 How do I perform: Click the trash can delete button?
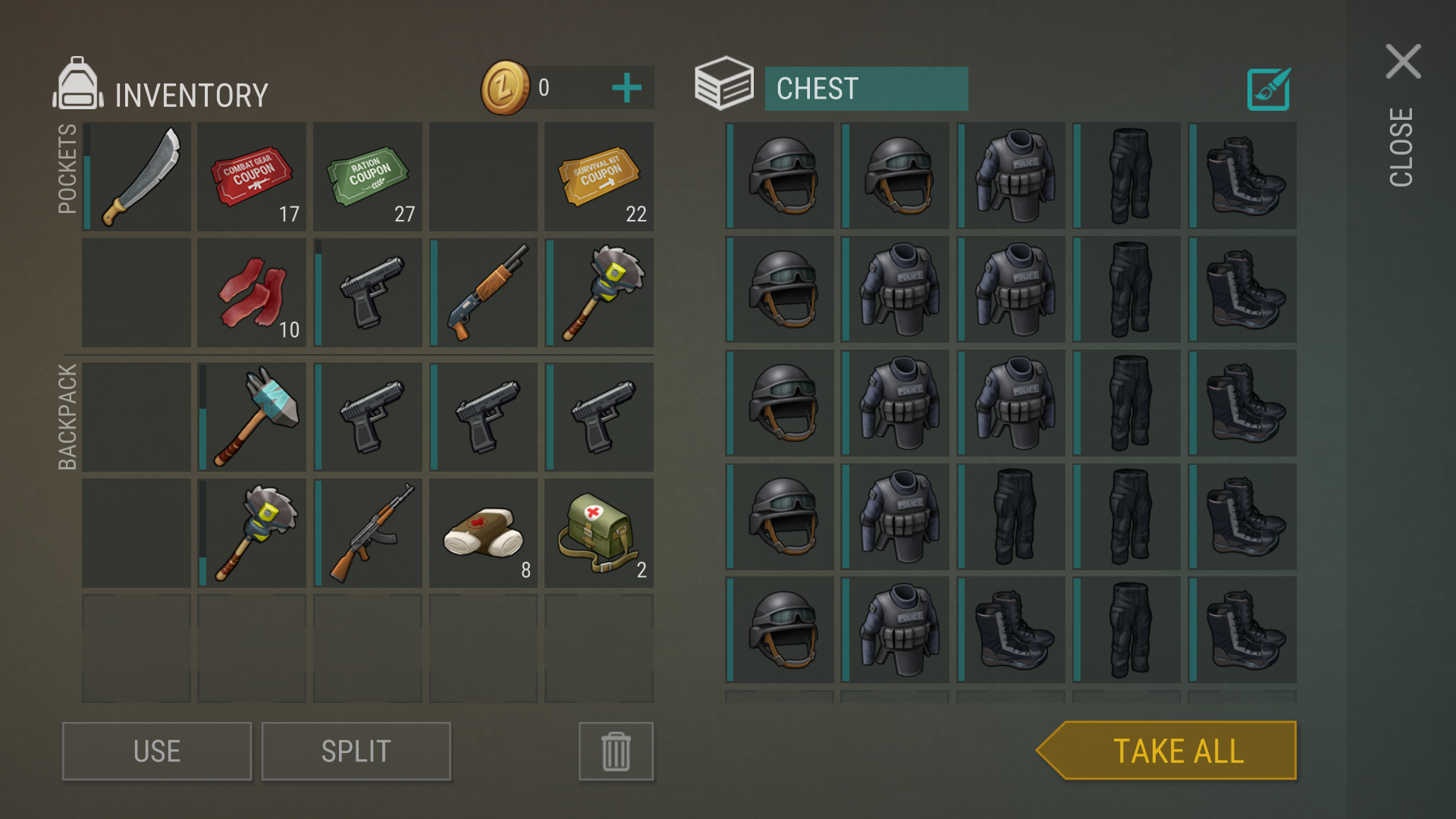[616, 752]
